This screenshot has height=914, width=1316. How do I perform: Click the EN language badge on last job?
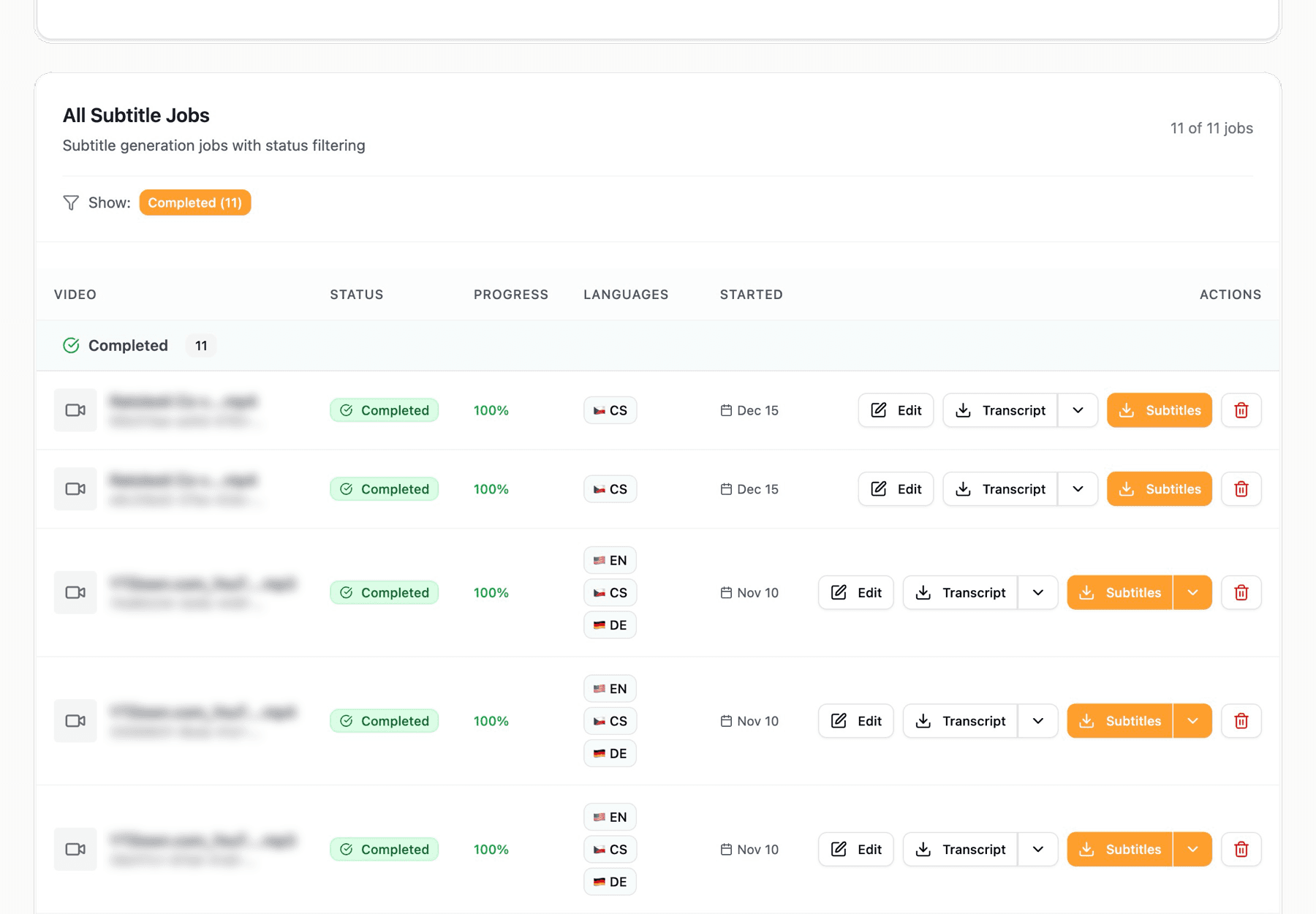point(610,817)
